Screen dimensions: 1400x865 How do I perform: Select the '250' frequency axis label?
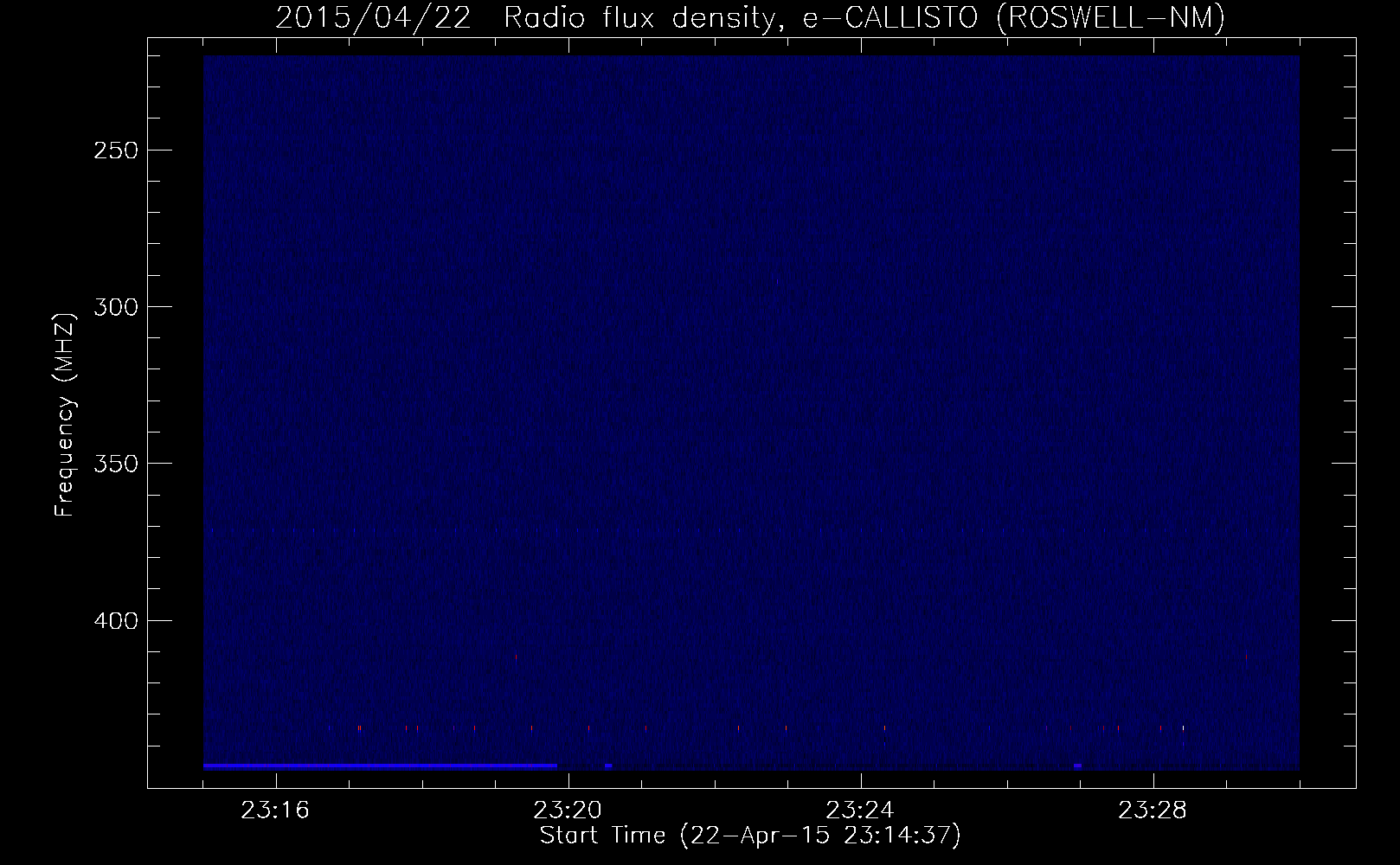point(115,151)
